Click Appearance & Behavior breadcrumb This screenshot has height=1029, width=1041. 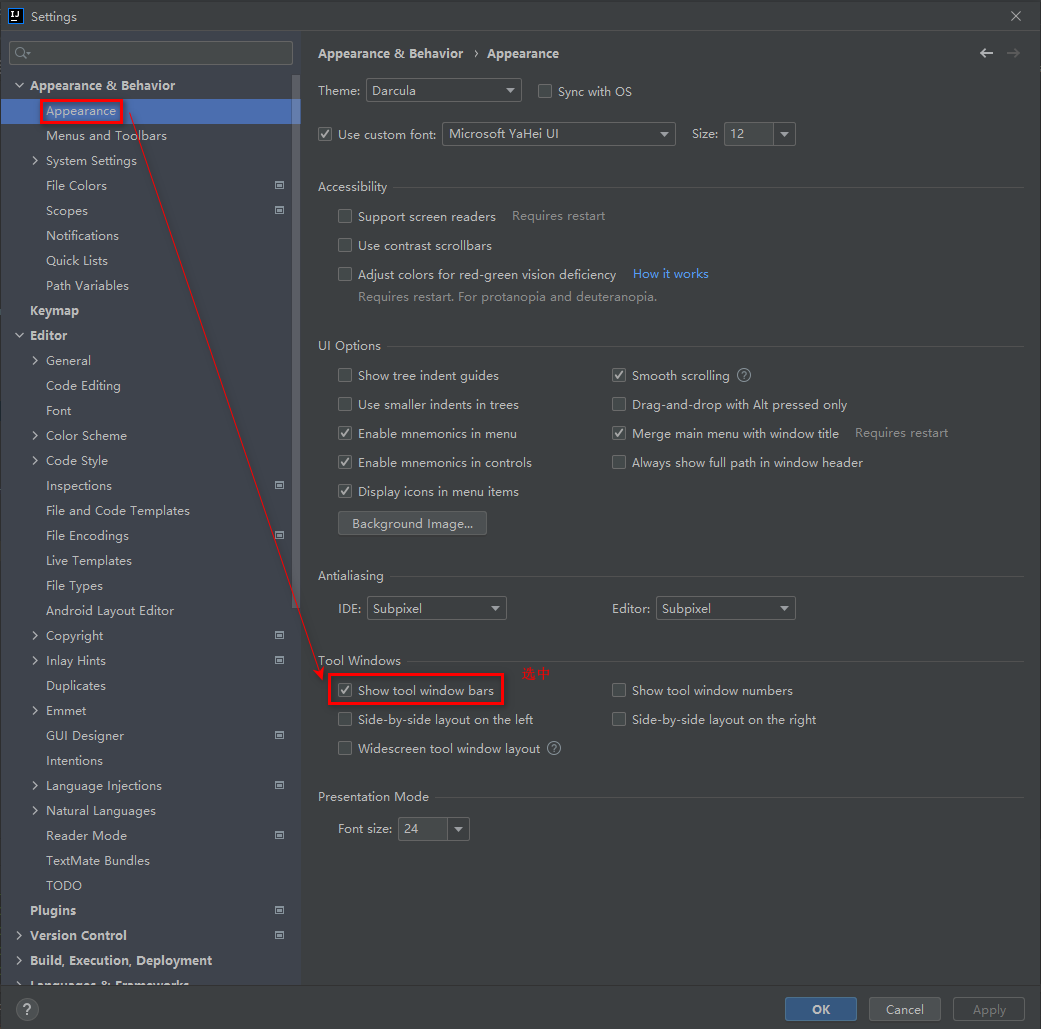pyautogui.click(x=390, y=53)
